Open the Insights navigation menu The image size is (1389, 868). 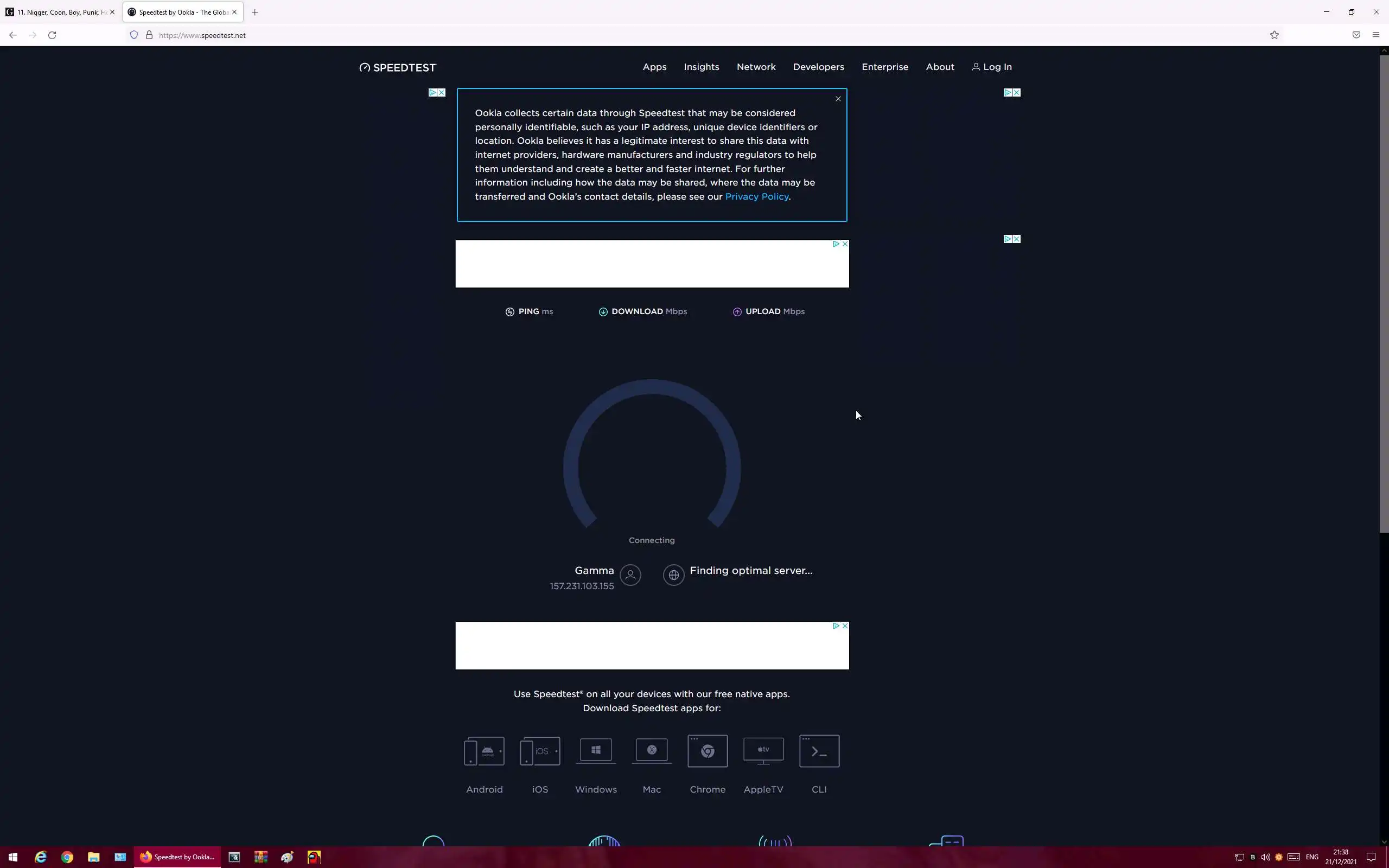(x=701, y=67)
